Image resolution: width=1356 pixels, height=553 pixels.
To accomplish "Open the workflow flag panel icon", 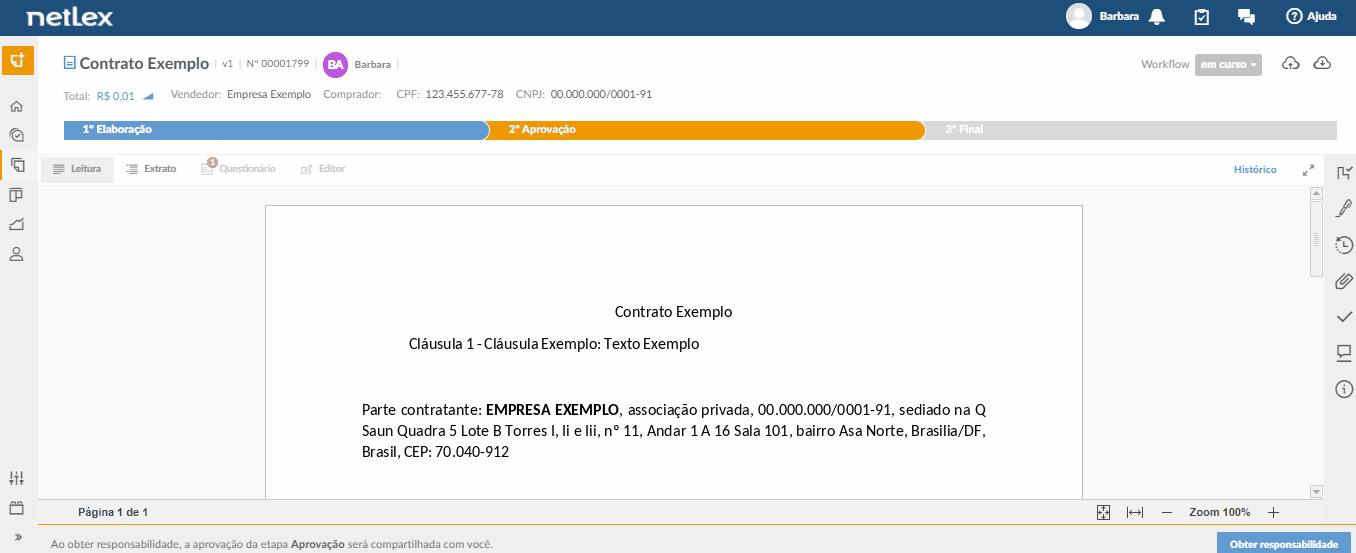I will (x=1344, y=174).
